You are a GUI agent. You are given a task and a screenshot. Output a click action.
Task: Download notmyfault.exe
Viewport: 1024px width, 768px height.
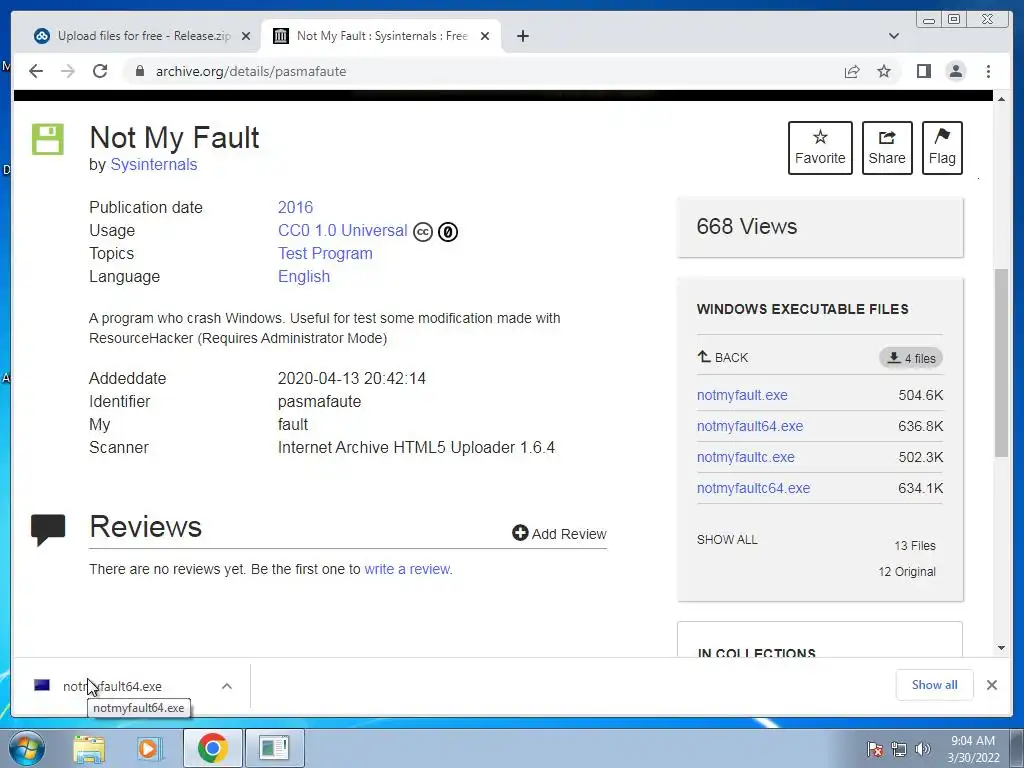click(x=742, y=395)
